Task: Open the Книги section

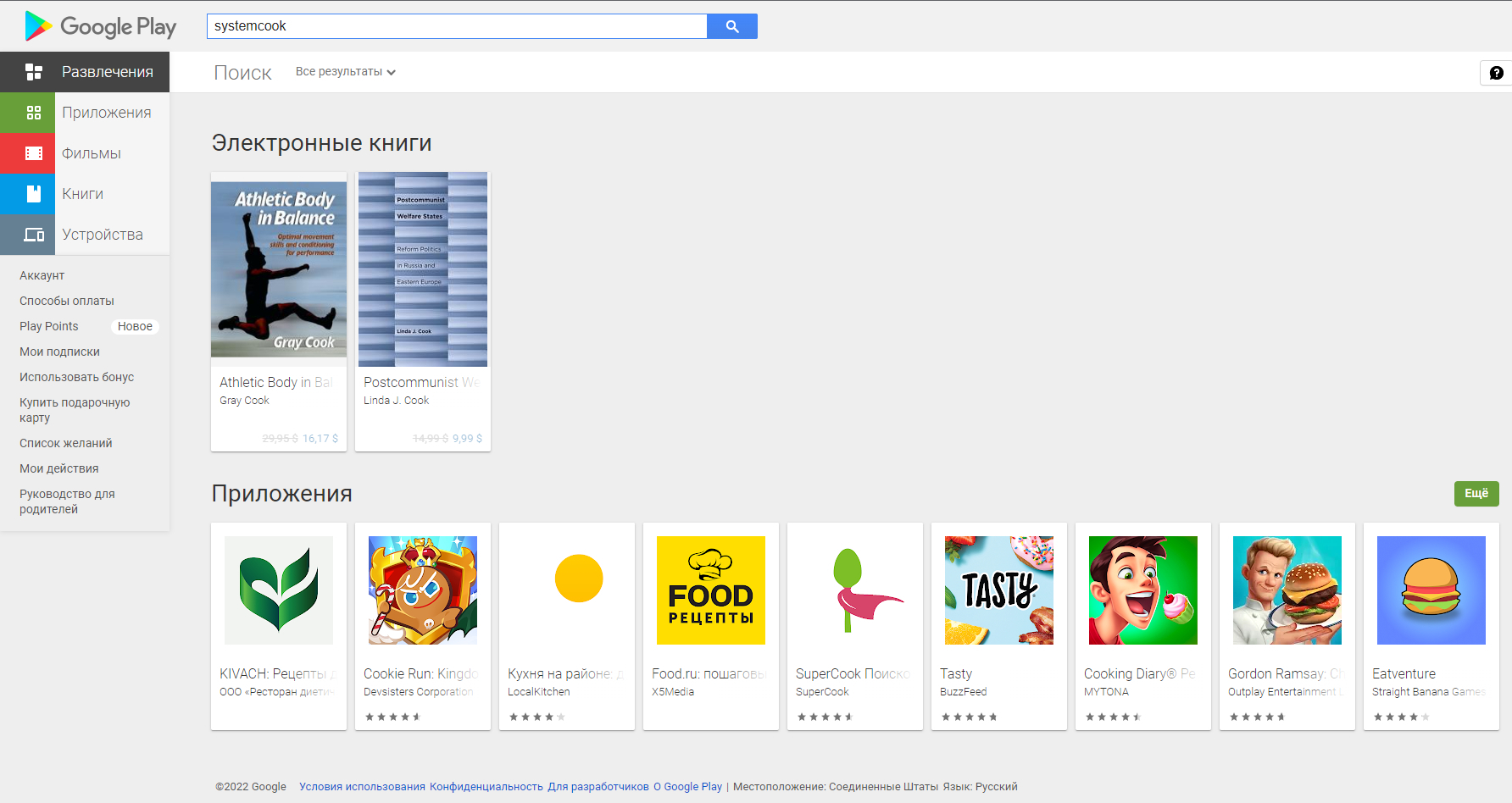Action: point(85,194)
